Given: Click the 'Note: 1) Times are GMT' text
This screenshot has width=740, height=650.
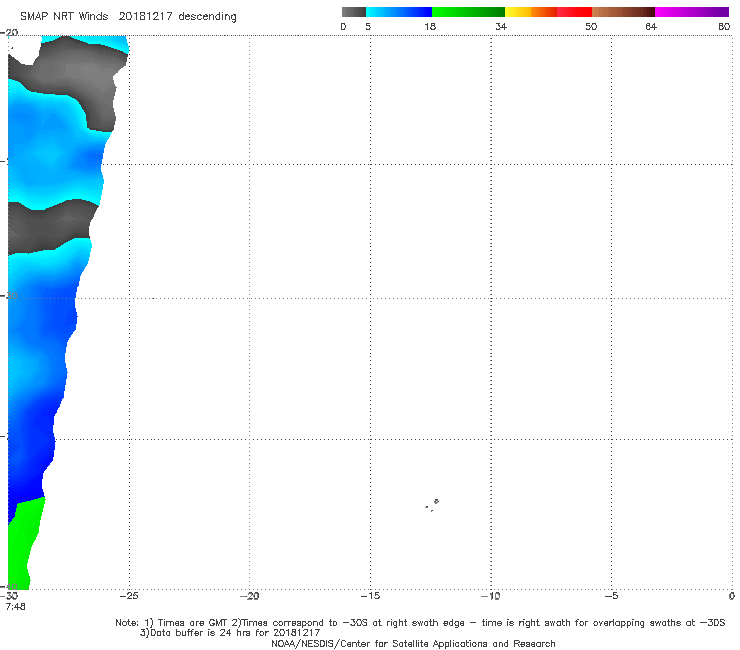Looking at the screenshot, I should click(172, 623).
